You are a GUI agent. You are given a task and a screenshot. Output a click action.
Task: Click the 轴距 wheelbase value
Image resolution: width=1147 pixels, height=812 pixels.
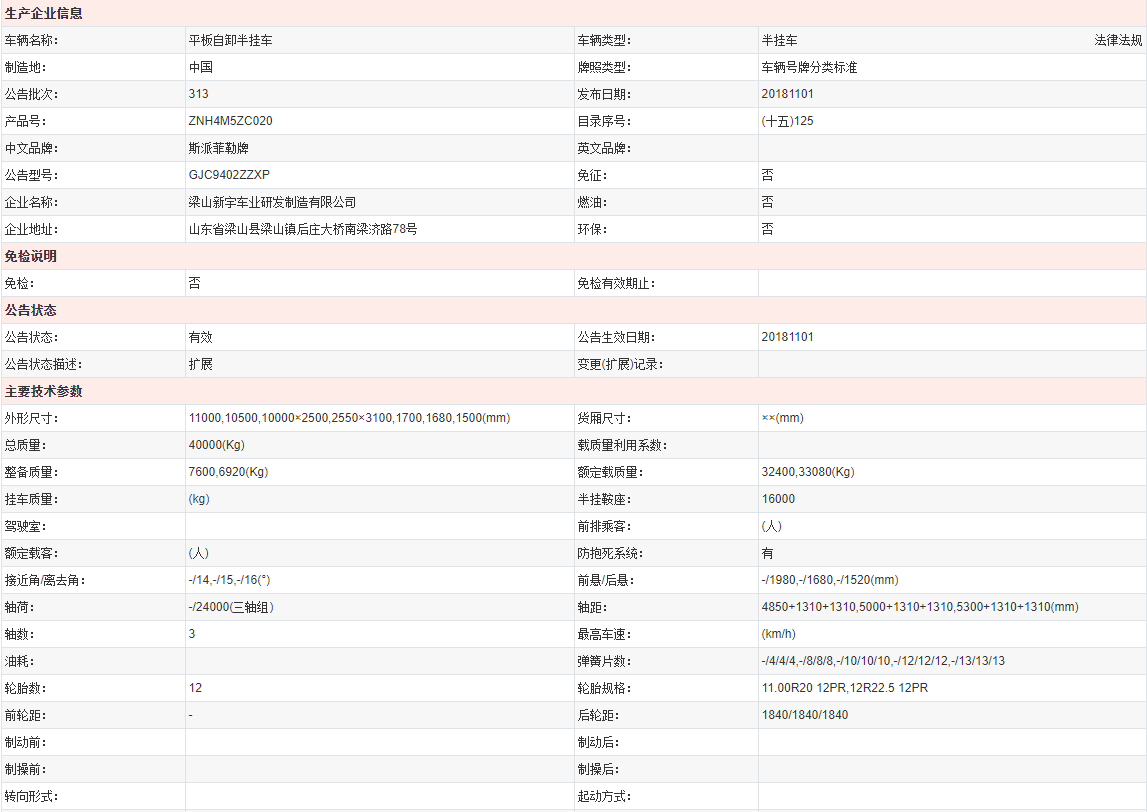point(919,607)
